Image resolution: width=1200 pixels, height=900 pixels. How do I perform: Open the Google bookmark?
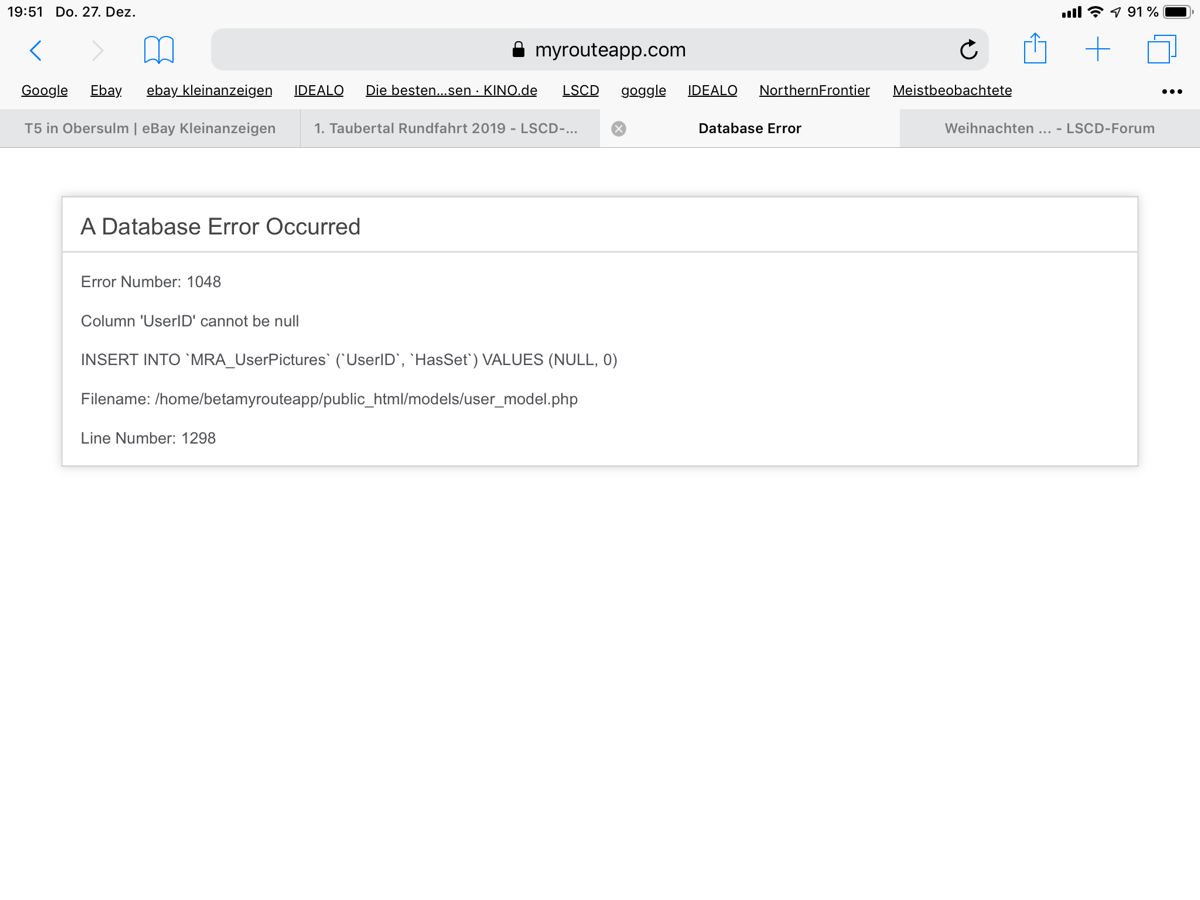tap(45, 90)
